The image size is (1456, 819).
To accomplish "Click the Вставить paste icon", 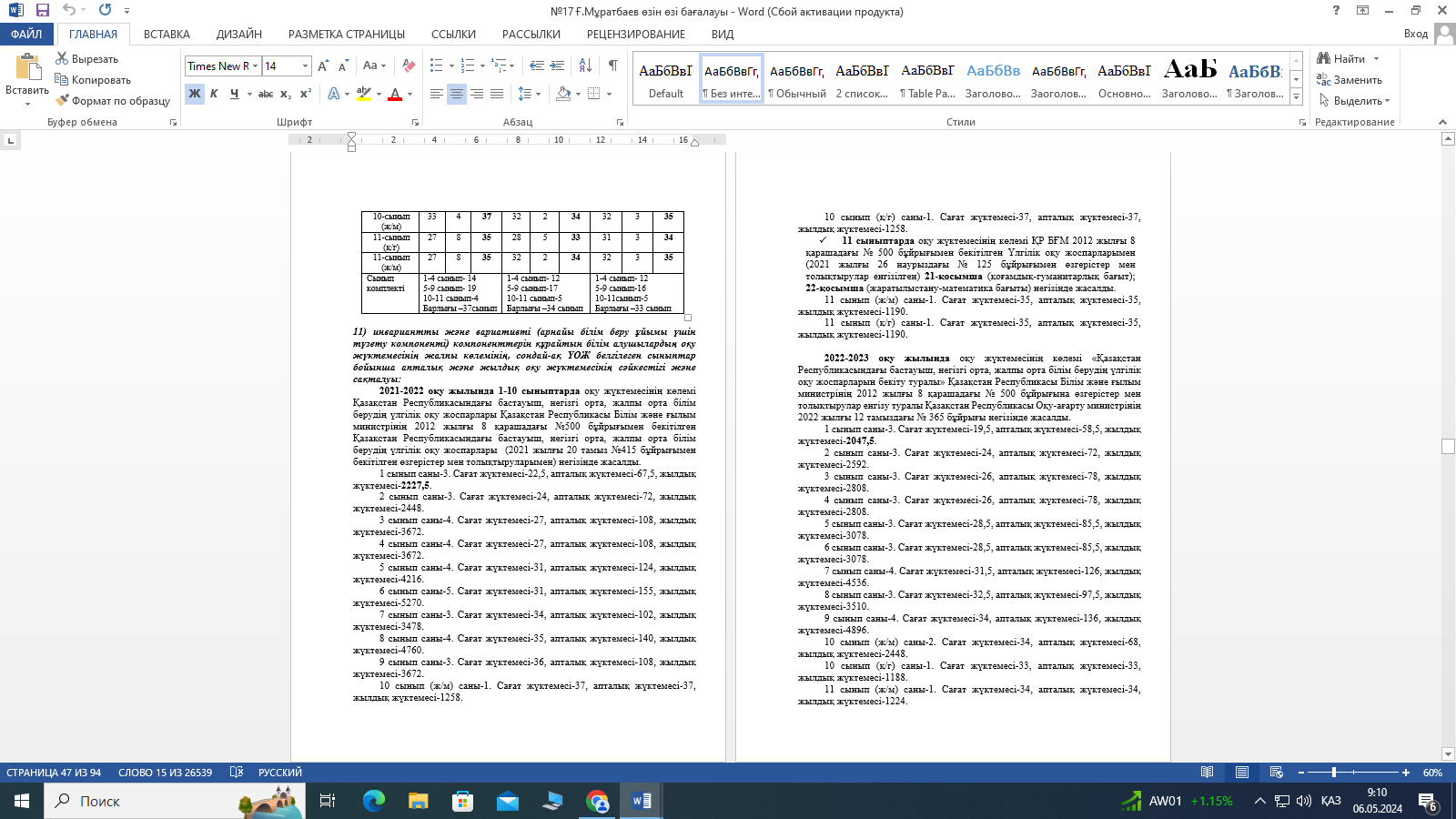I will tap(27, 68).
